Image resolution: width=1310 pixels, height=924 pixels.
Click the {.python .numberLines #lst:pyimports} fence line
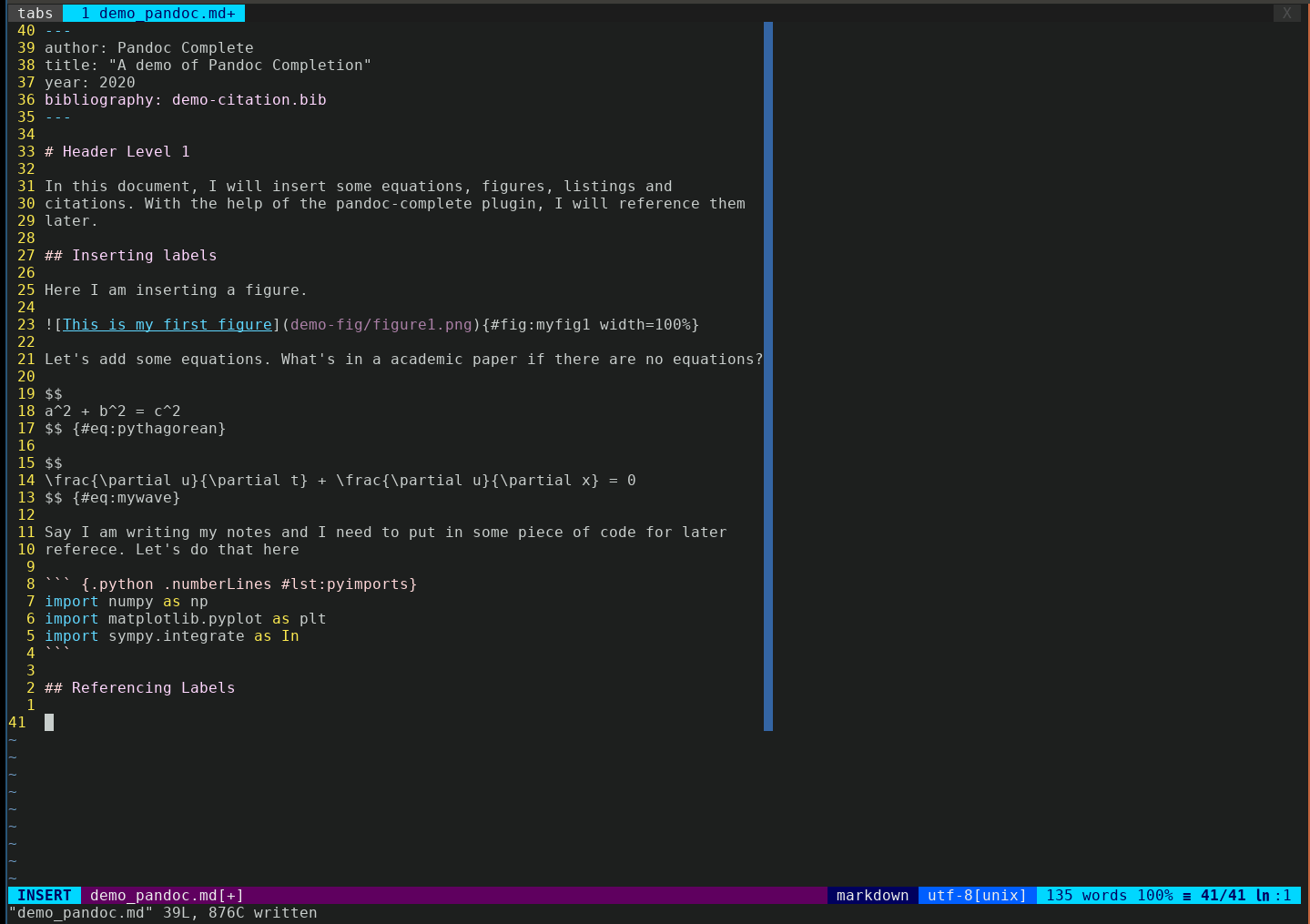click(x=231, y=584)
